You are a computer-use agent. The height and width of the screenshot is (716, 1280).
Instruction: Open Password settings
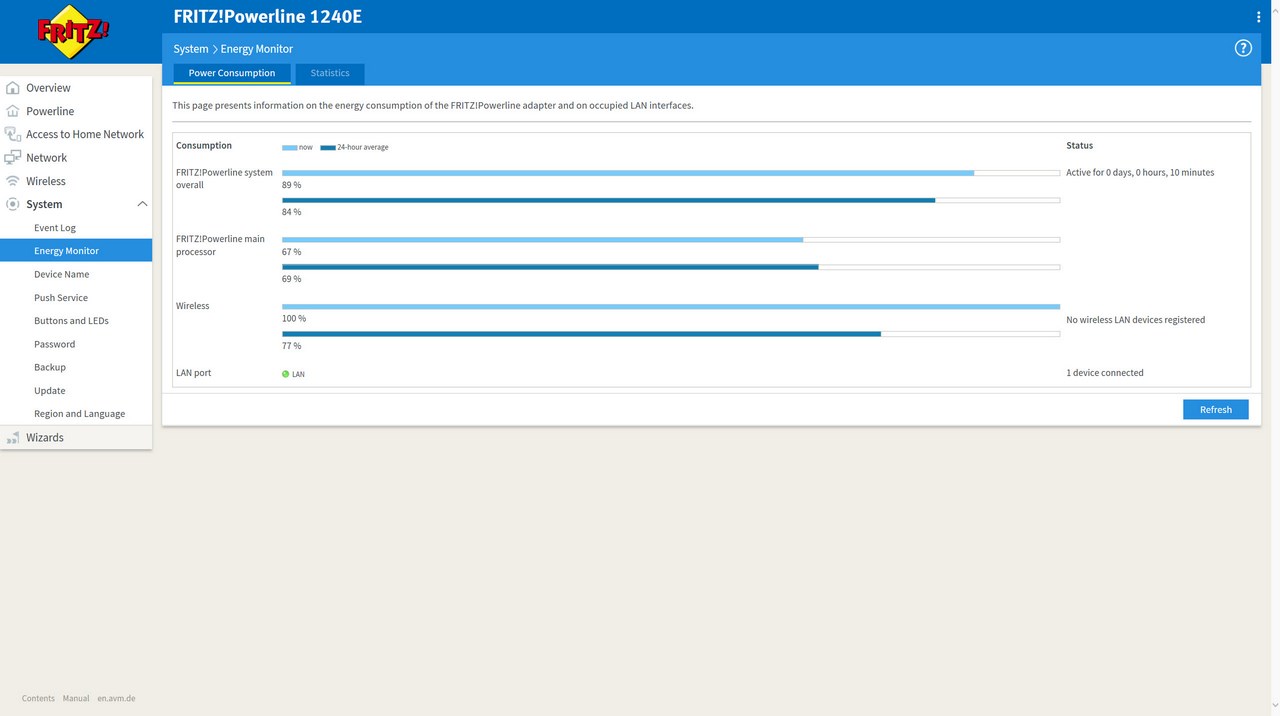coord(55,344)
